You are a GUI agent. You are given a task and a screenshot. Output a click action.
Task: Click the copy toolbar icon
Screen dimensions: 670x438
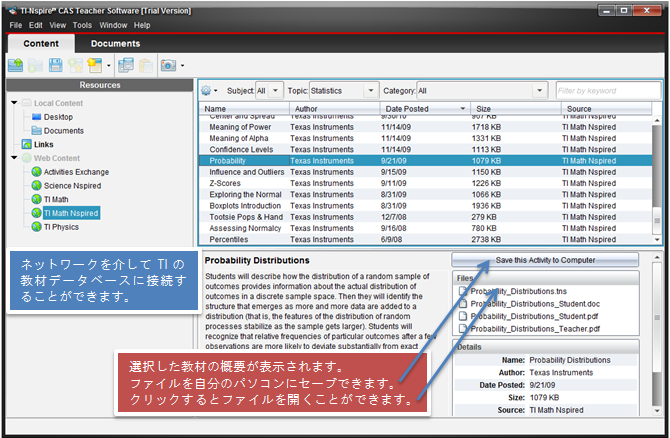(126, 65)
